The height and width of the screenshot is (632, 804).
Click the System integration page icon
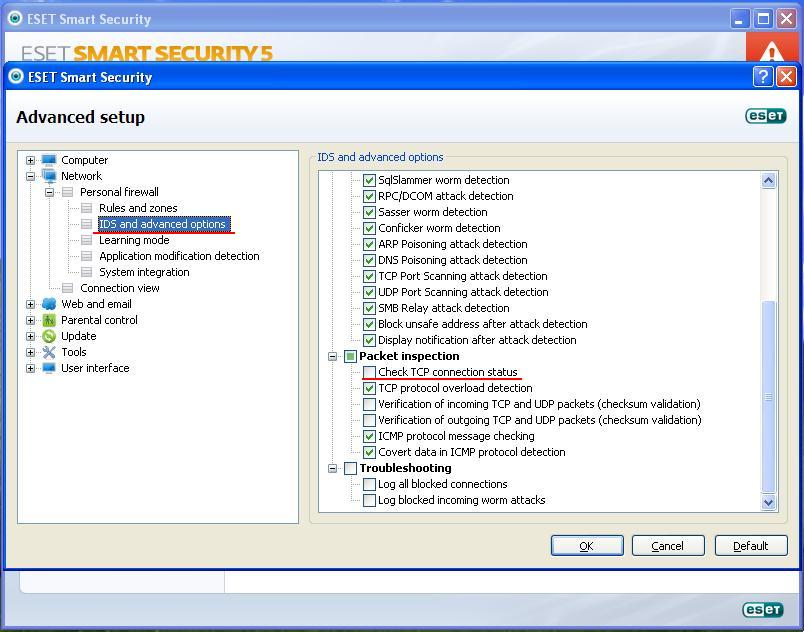click(x=87, y=272)
